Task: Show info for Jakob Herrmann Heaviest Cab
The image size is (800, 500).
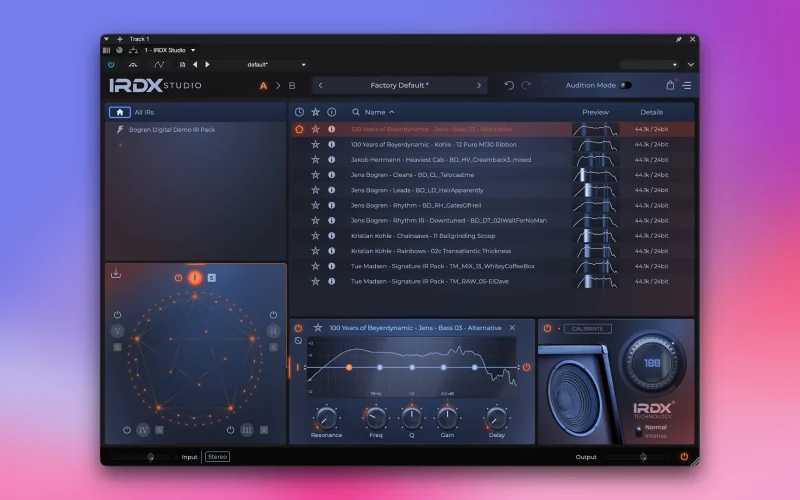Action: 332,160
